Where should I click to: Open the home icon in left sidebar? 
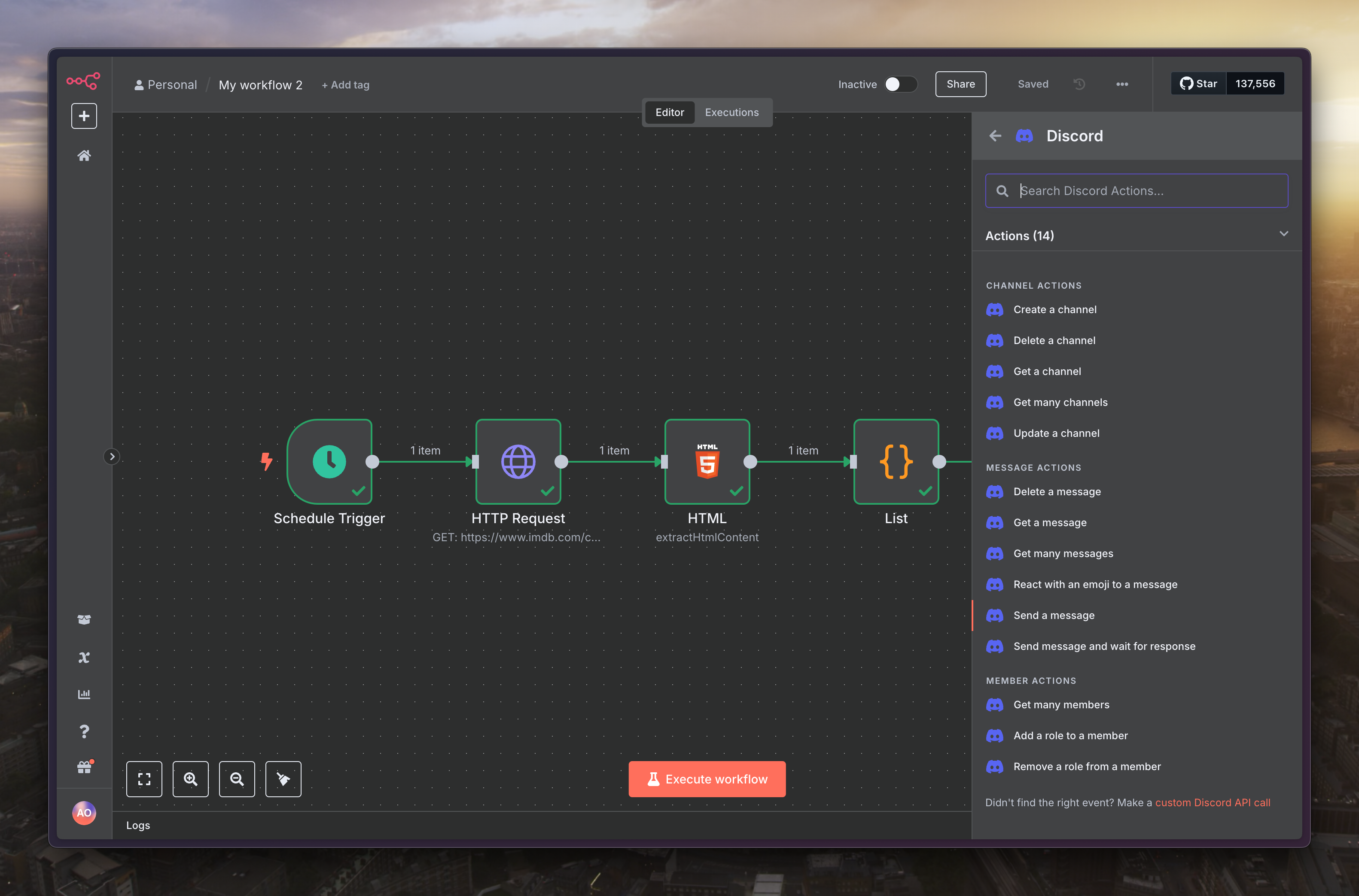click(x=84, y=155)
